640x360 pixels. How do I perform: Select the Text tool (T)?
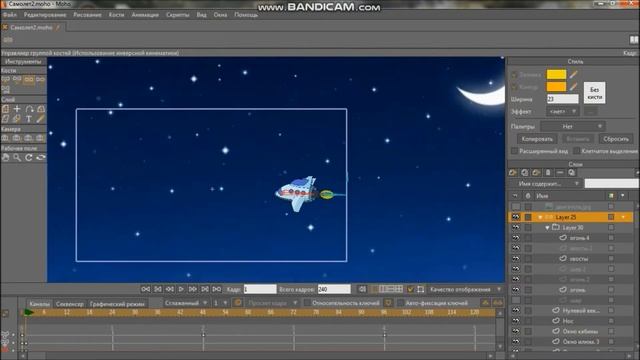[29, 119]
